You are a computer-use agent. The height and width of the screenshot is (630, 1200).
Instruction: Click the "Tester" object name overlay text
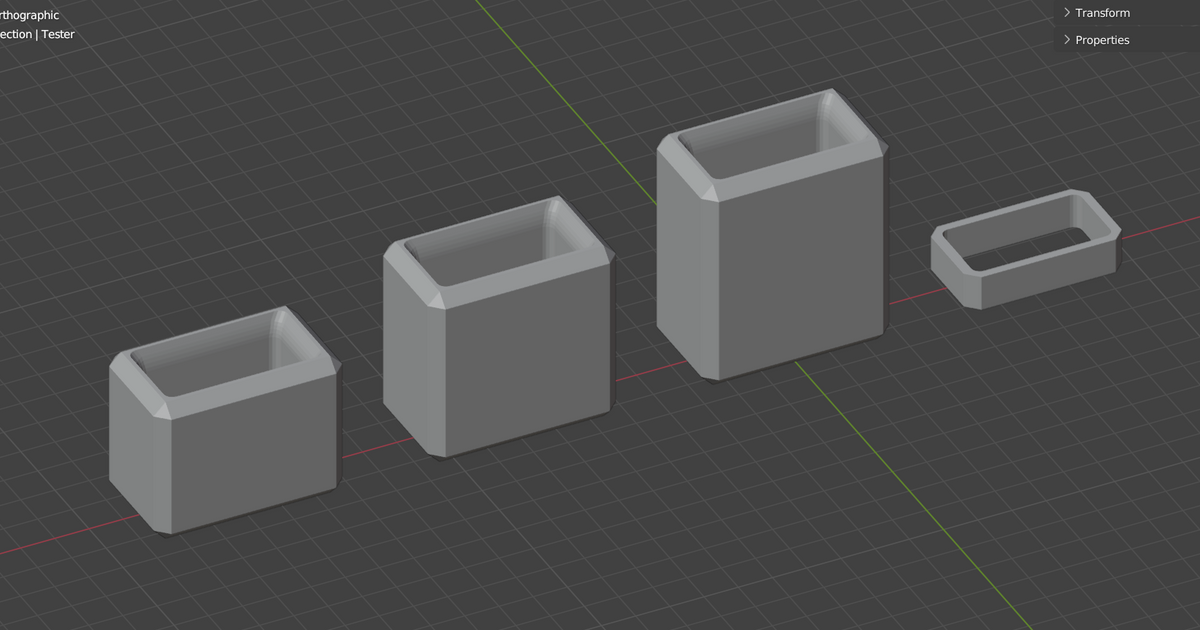58,34
